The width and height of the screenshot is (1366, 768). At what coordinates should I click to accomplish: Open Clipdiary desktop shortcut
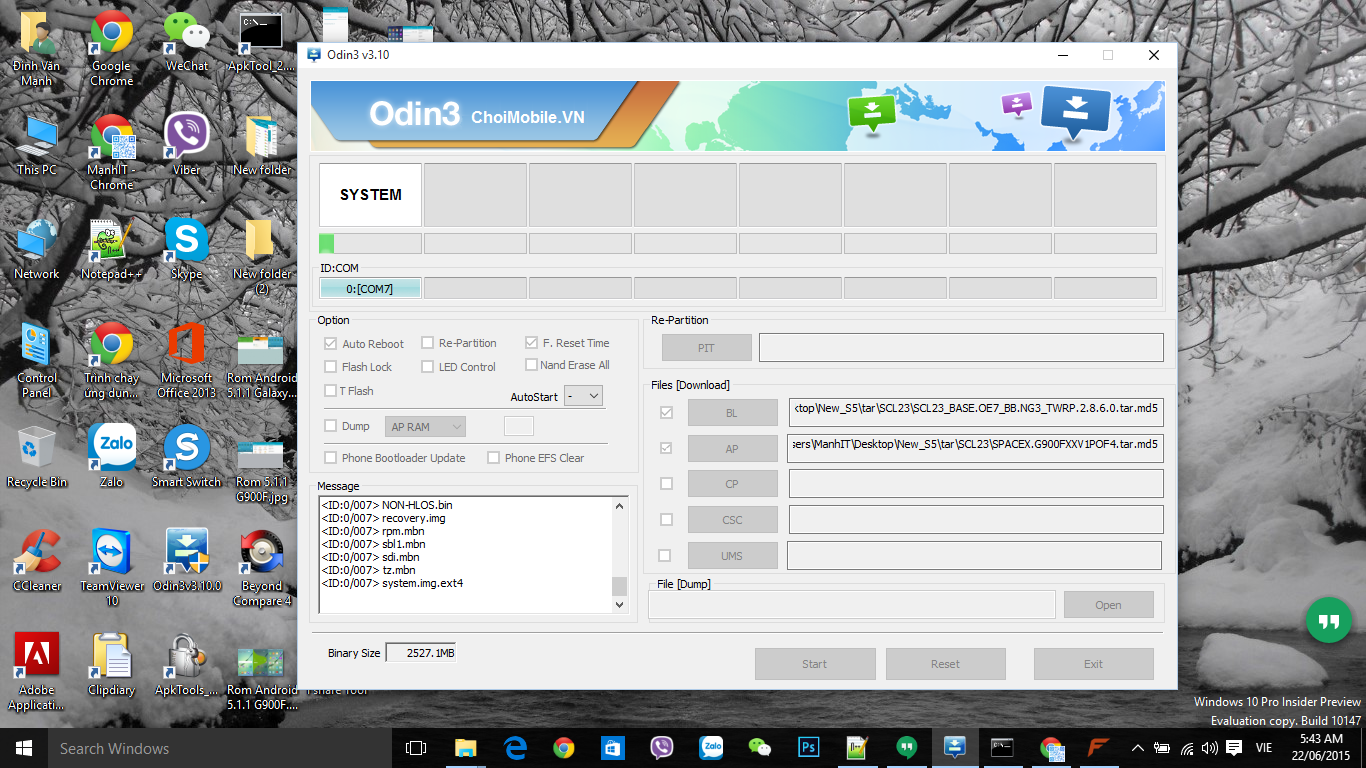click(111, 665)
